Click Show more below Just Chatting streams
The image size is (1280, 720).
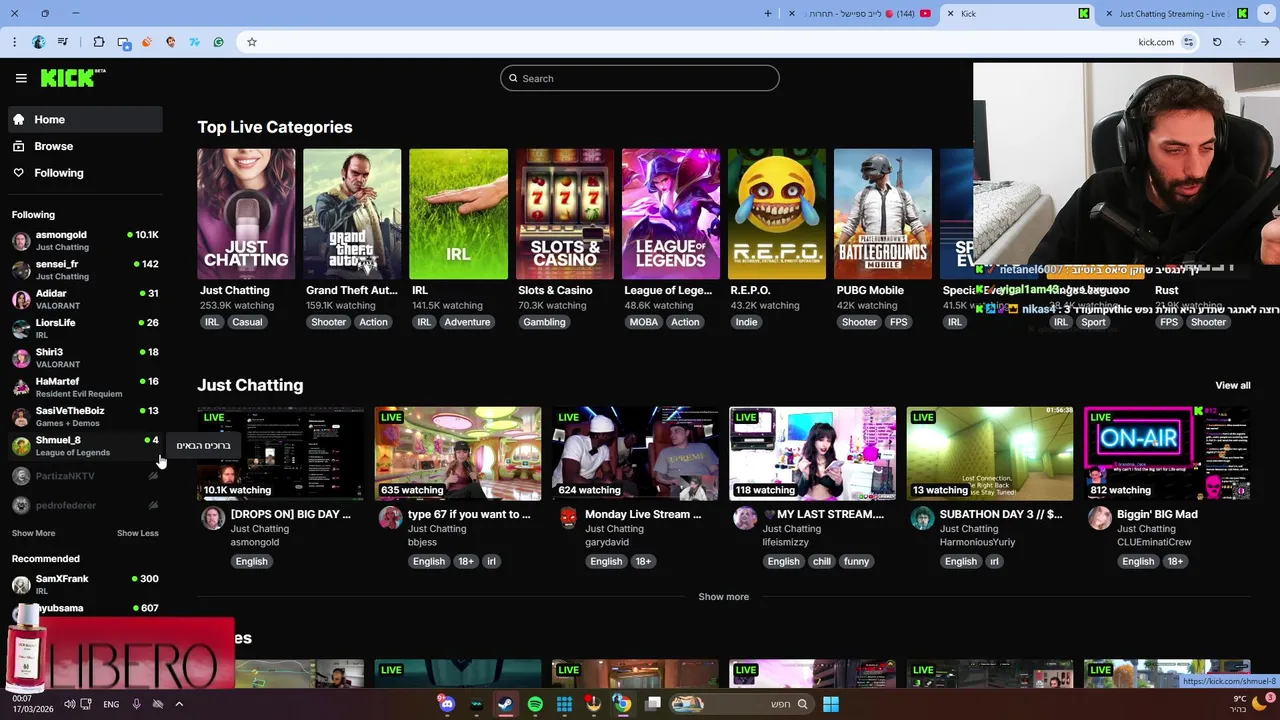[x=723, y=597]
